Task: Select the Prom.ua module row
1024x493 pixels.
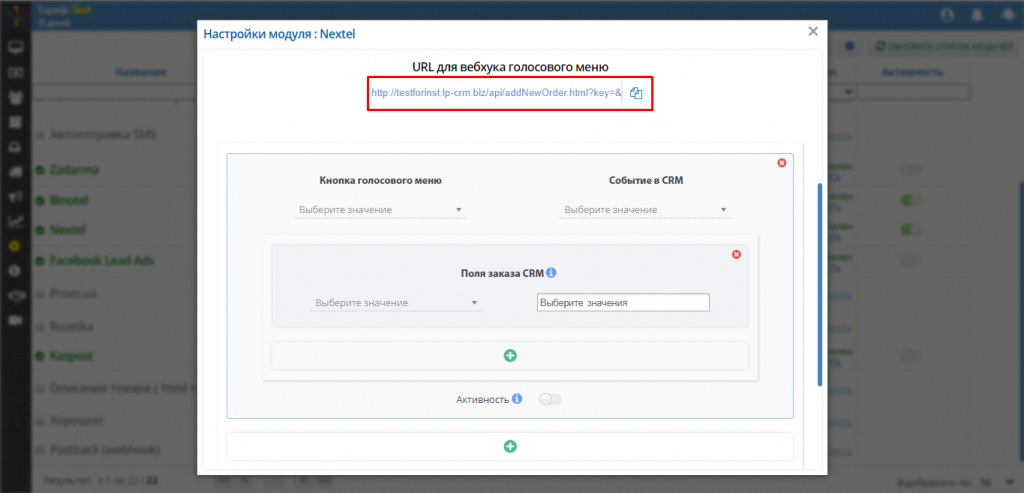Action: tap(73, 294)
